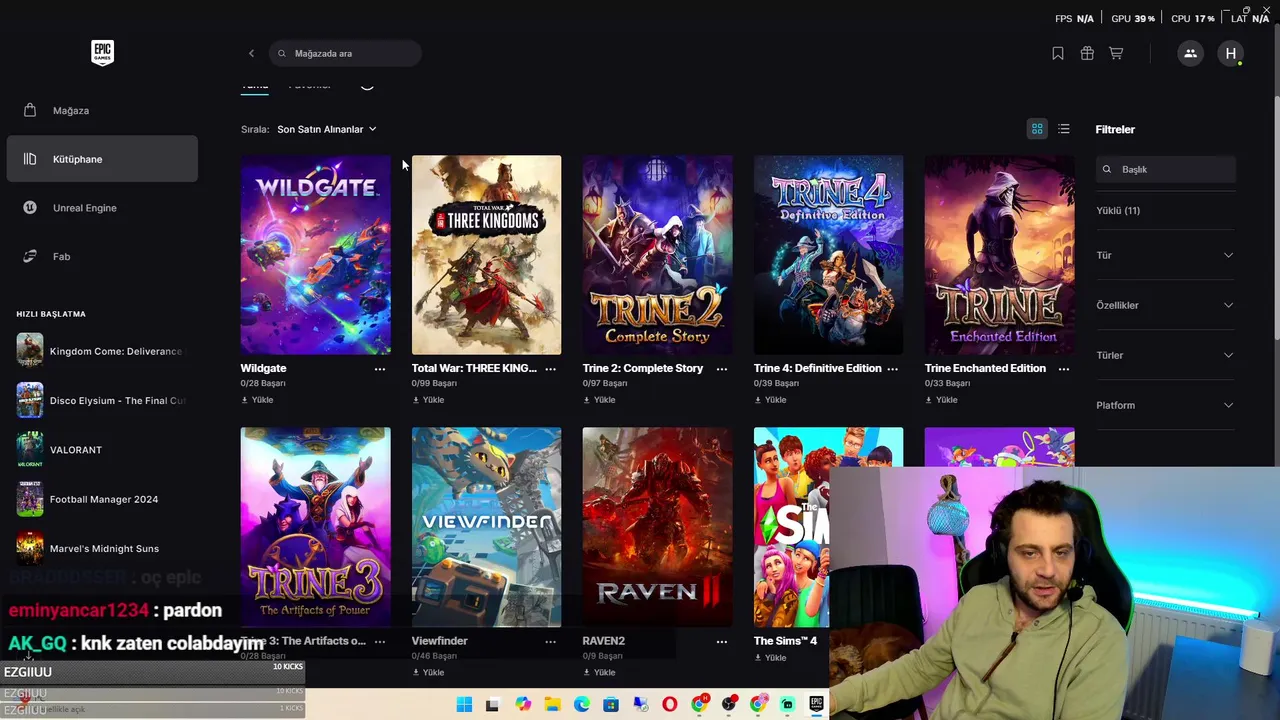Open the three-dot menu for Trine 3
1280x720 pixels.
coord(380,642)
